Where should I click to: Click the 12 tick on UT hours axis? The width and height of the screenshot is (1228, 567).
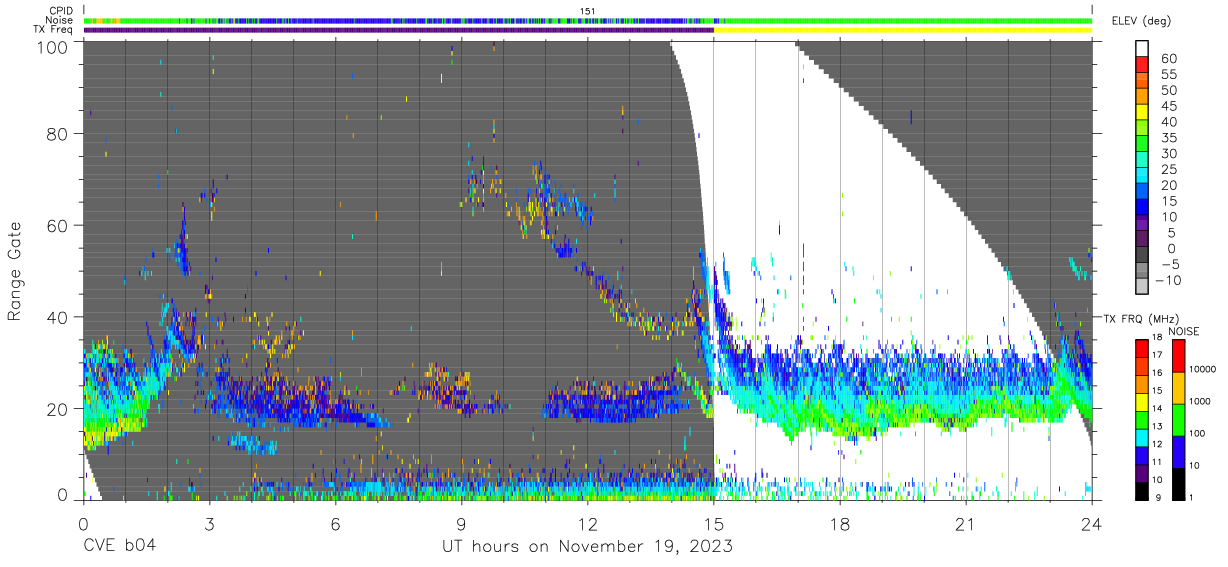coord(587,523)
